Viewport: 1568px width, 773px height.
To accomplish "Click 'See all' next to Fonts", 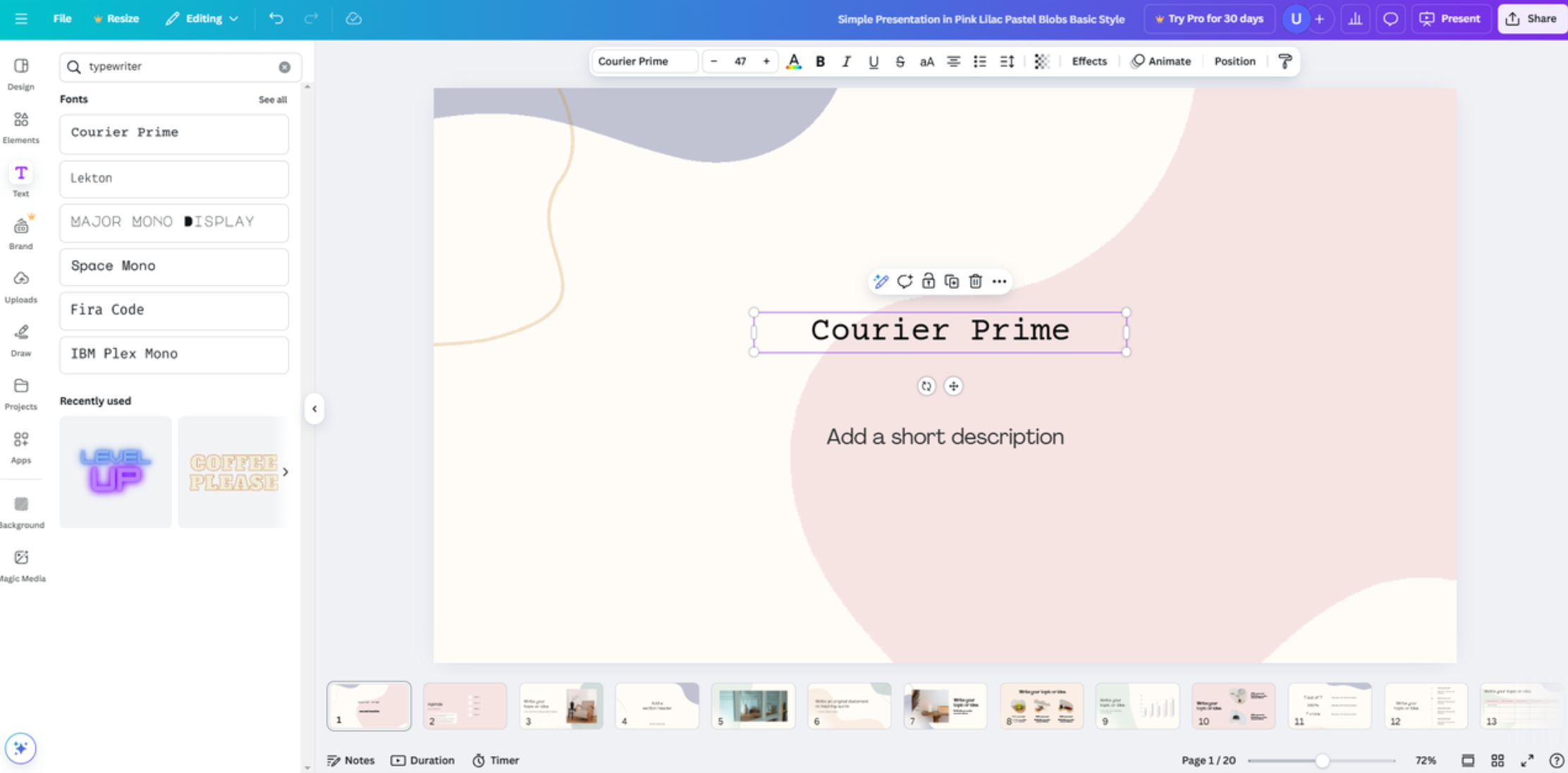I will tap(273, 99).
